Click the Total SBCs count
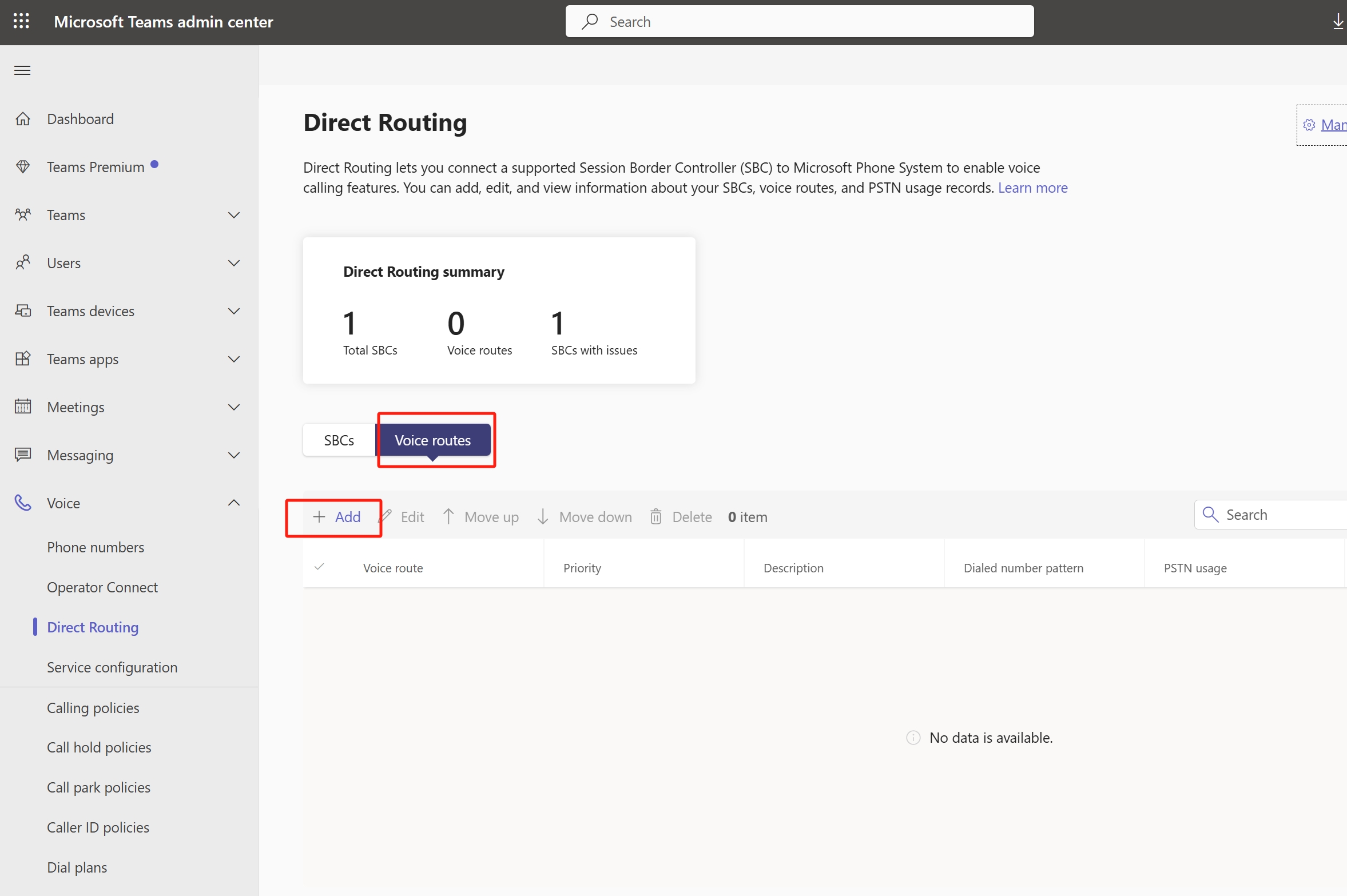This screenshot has height=896, width=1347. (349, 323)
